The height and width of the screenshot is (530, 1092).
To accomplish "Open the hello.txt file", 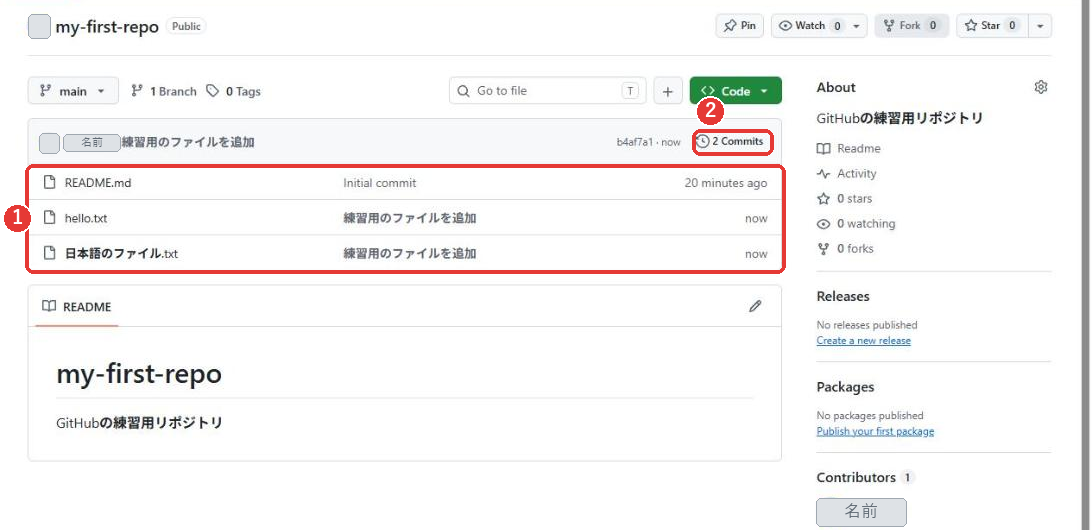I will (x=86, y=218).
